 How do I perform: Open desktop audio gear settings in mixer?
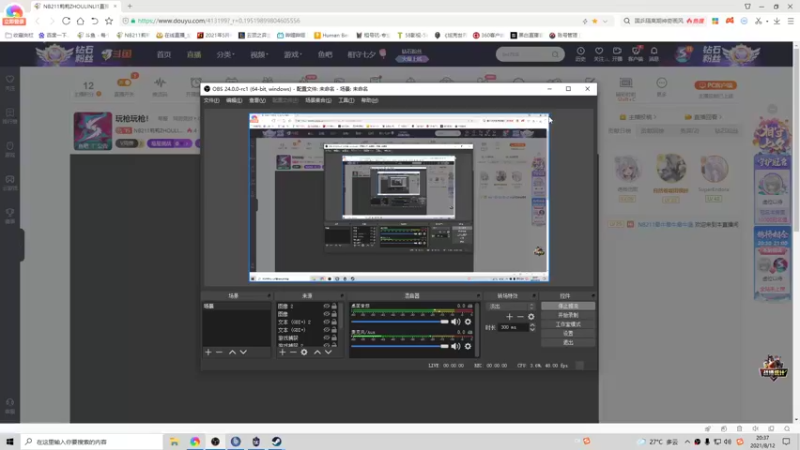[x=468, y=321]
